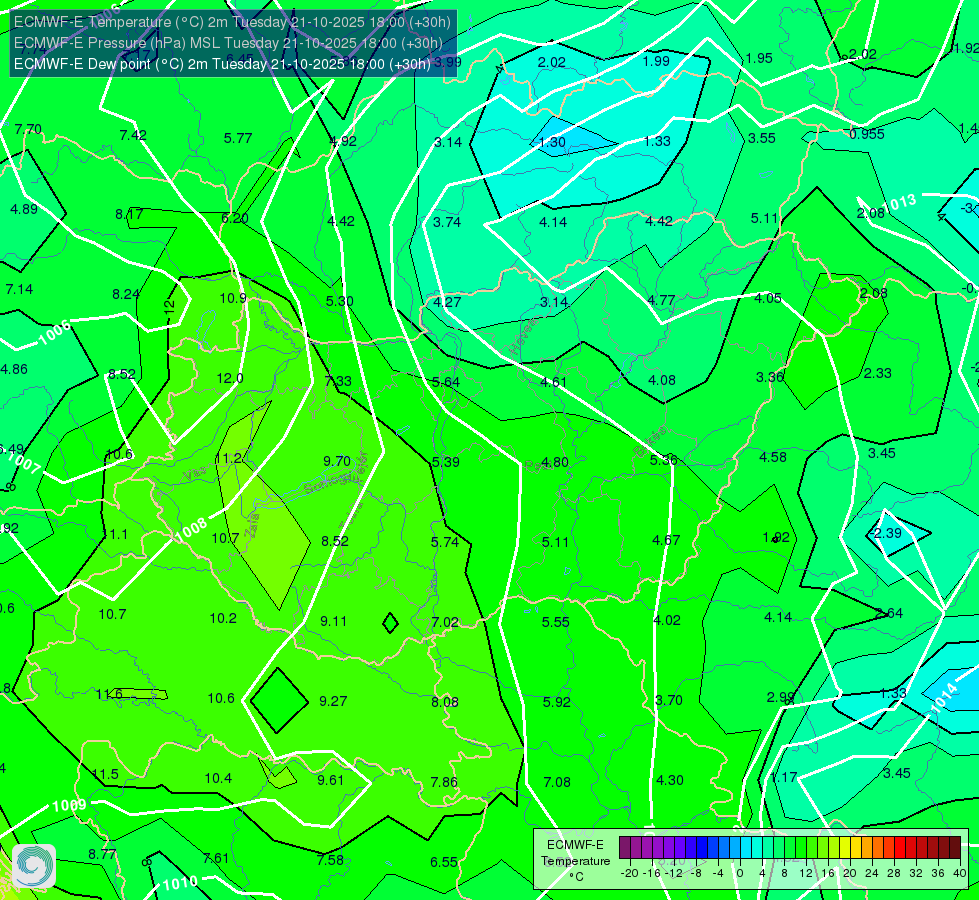Screen dimensions: 979x900
Task: Click the 4.05 dew point value
Action: tap(767, 298)
